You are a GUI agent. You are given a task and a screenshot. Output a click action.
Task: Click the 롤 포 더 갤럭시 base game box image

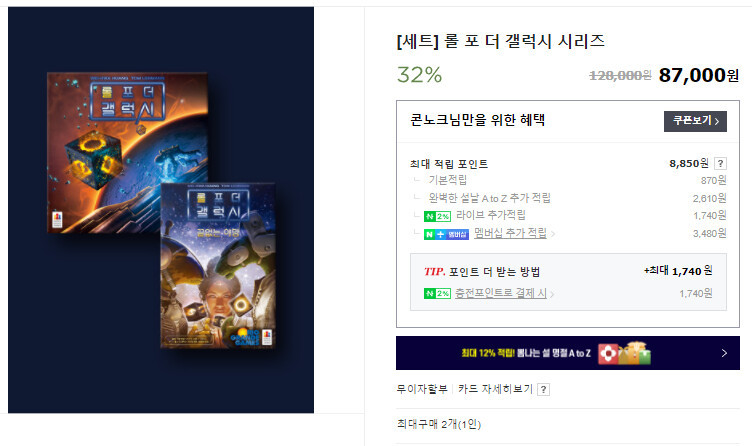(127, 153)
